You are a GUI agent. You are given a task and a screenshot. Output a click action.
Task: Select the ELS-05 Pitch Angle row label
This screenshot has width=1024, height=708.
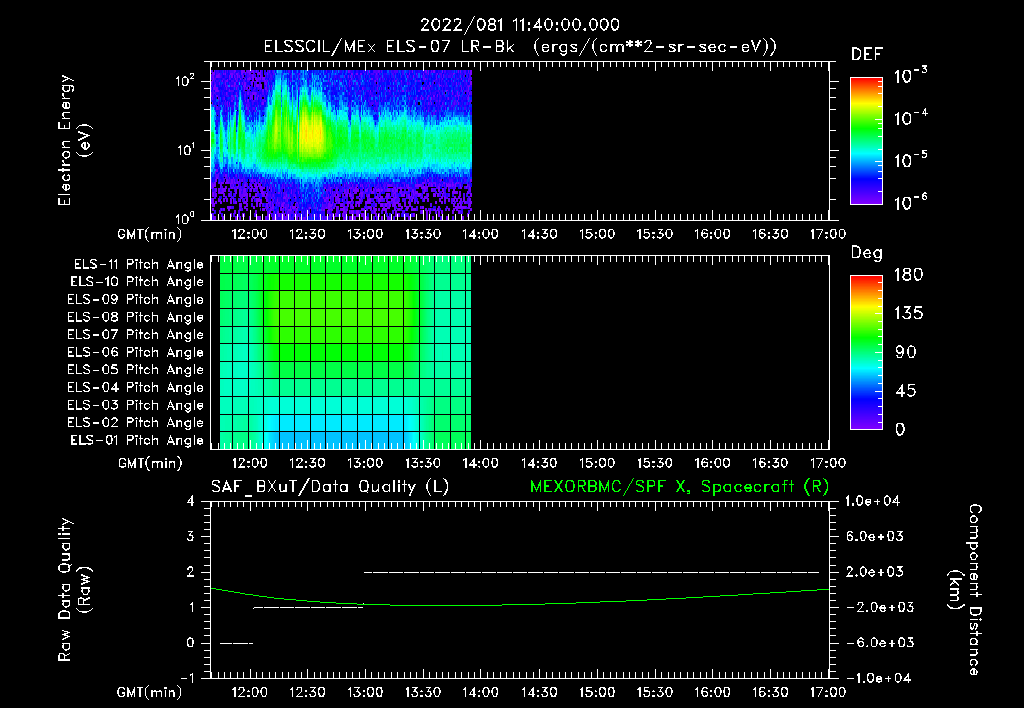pos(136,370)
